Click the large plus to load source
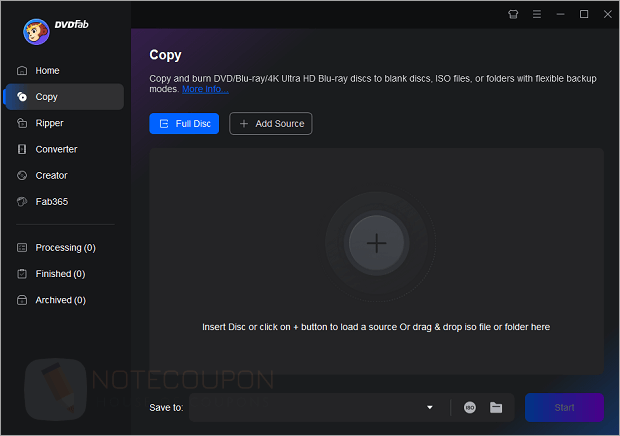The image size is (620, 436). [x=376, y=243]
